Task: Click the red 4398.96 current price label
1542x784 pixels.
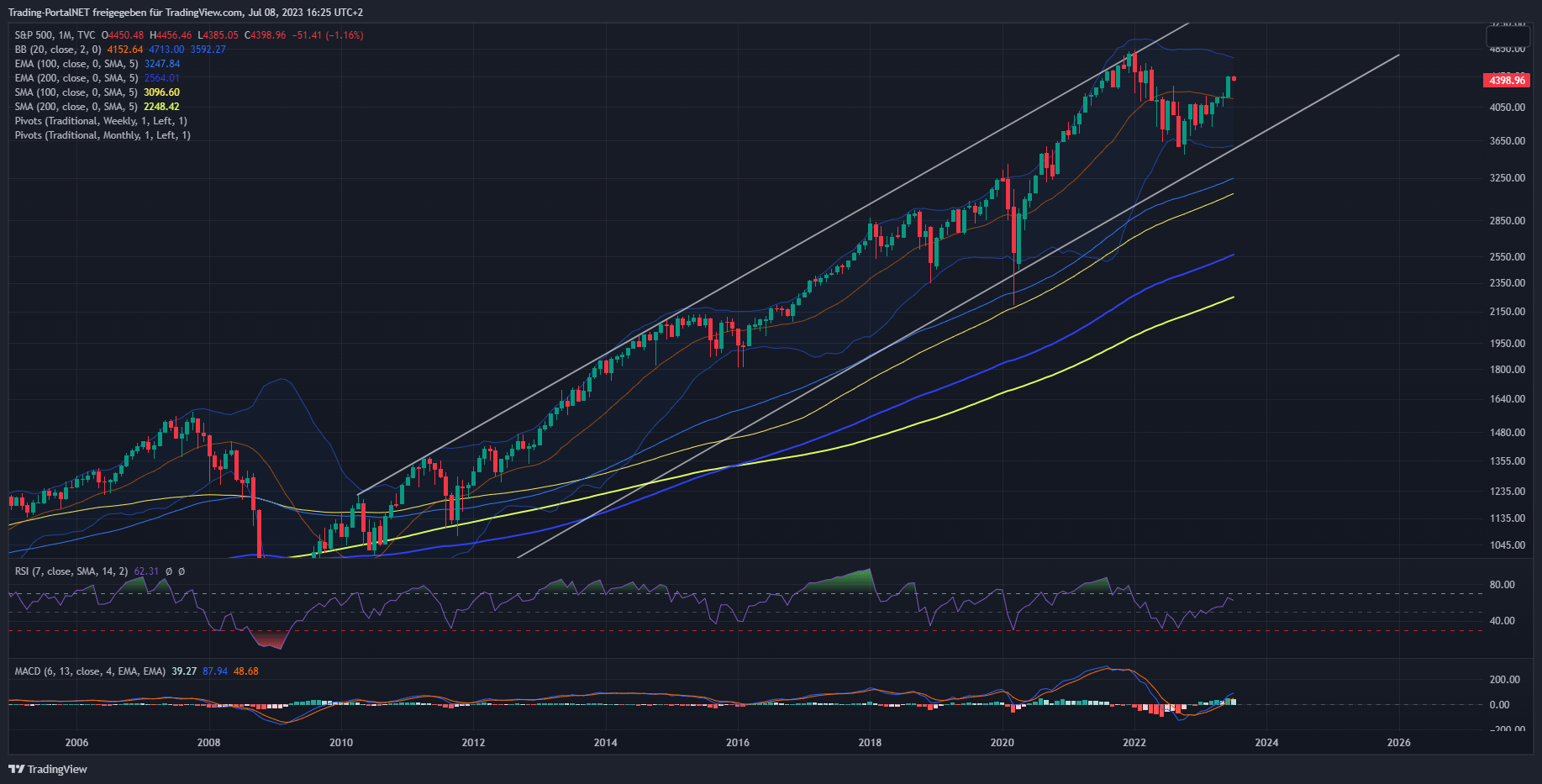Action: coord(1507,81)
